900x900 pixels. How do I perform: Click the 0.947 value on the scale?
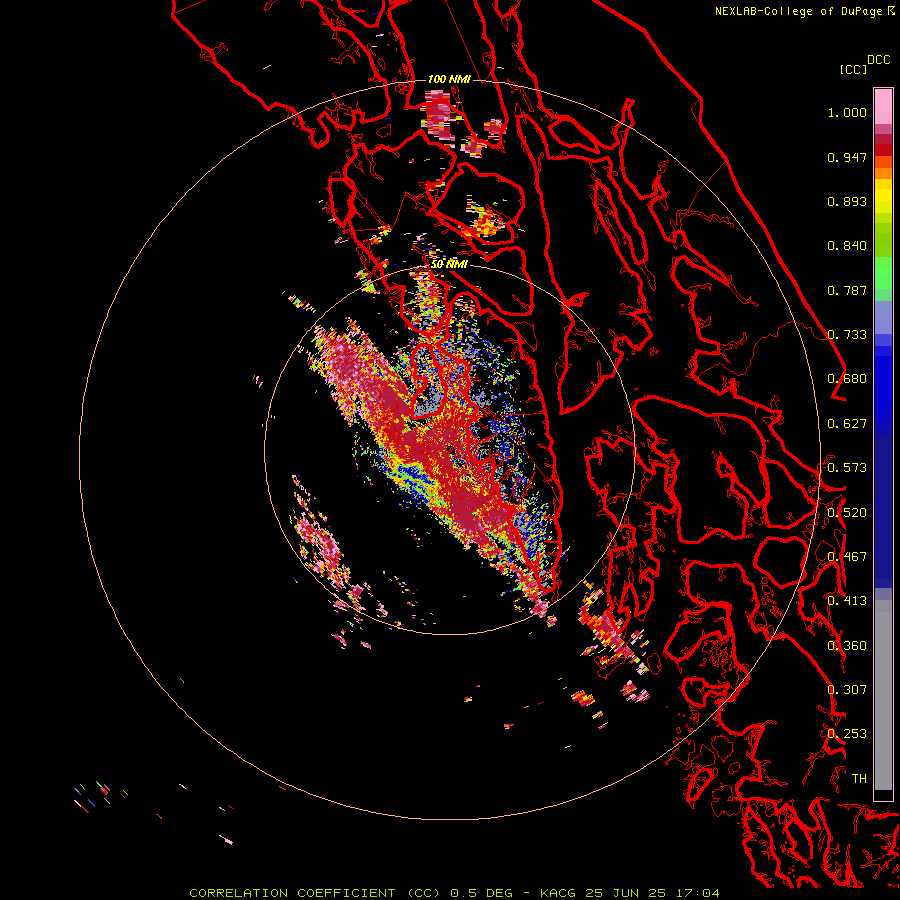click(x=847, y=157)
